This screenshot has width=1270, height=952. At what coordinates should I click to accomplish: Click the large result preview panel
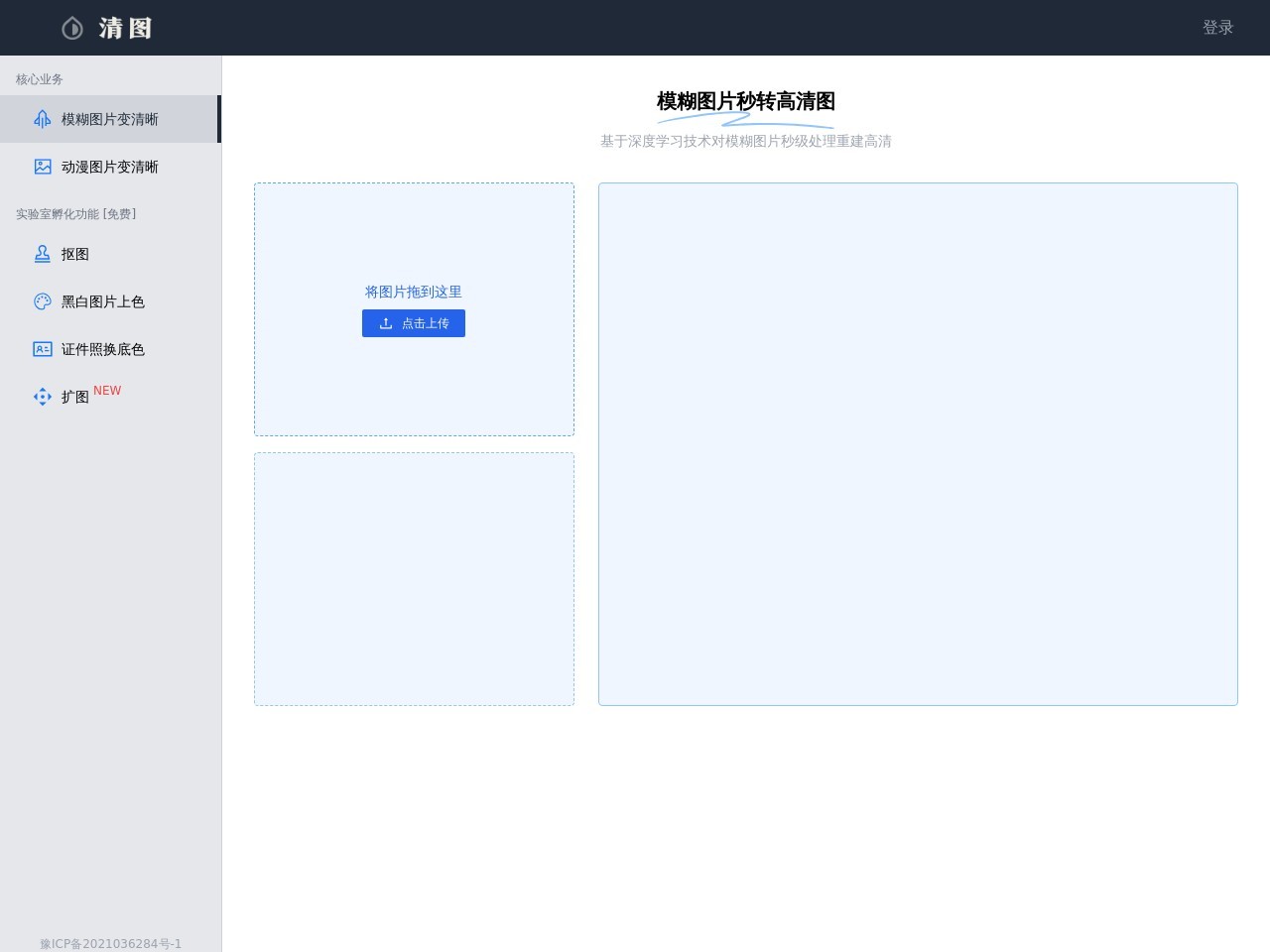[918, 444]
